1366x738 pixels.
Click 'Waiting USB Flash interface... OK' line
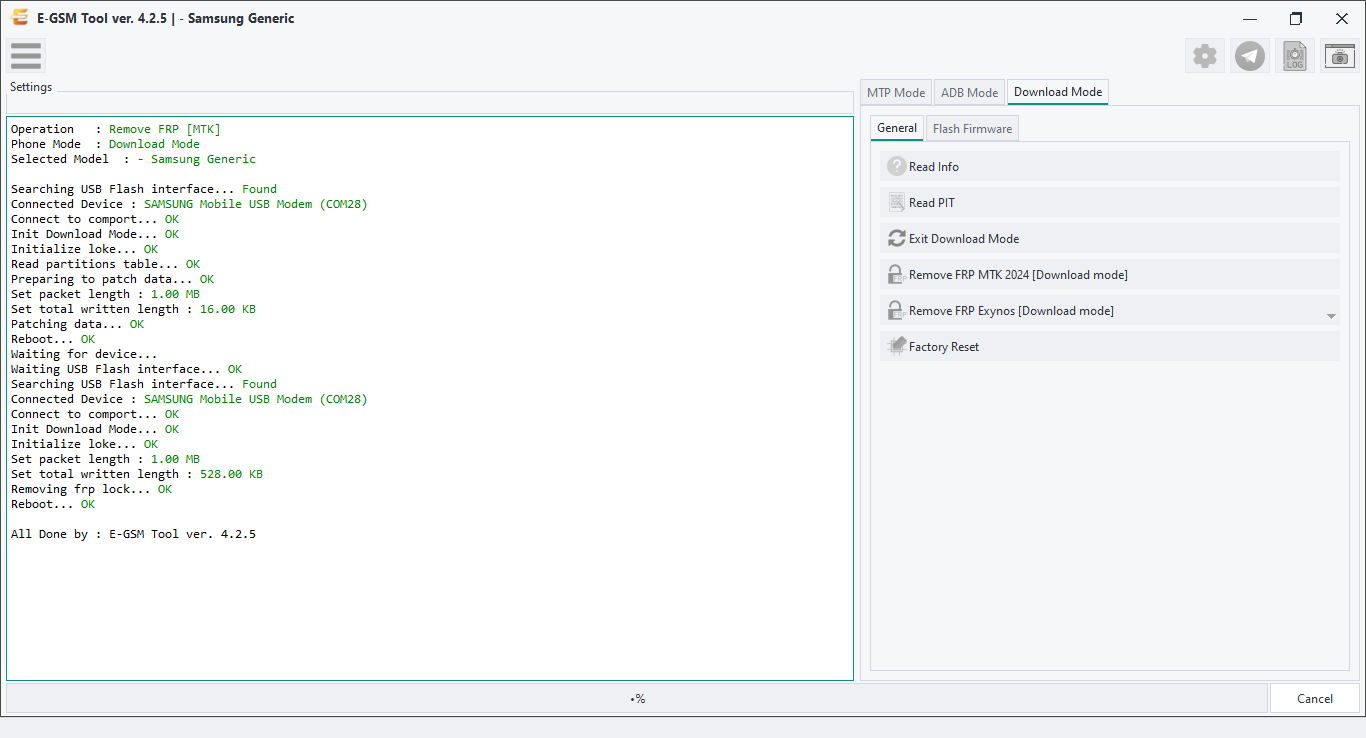tap(126, 369)
